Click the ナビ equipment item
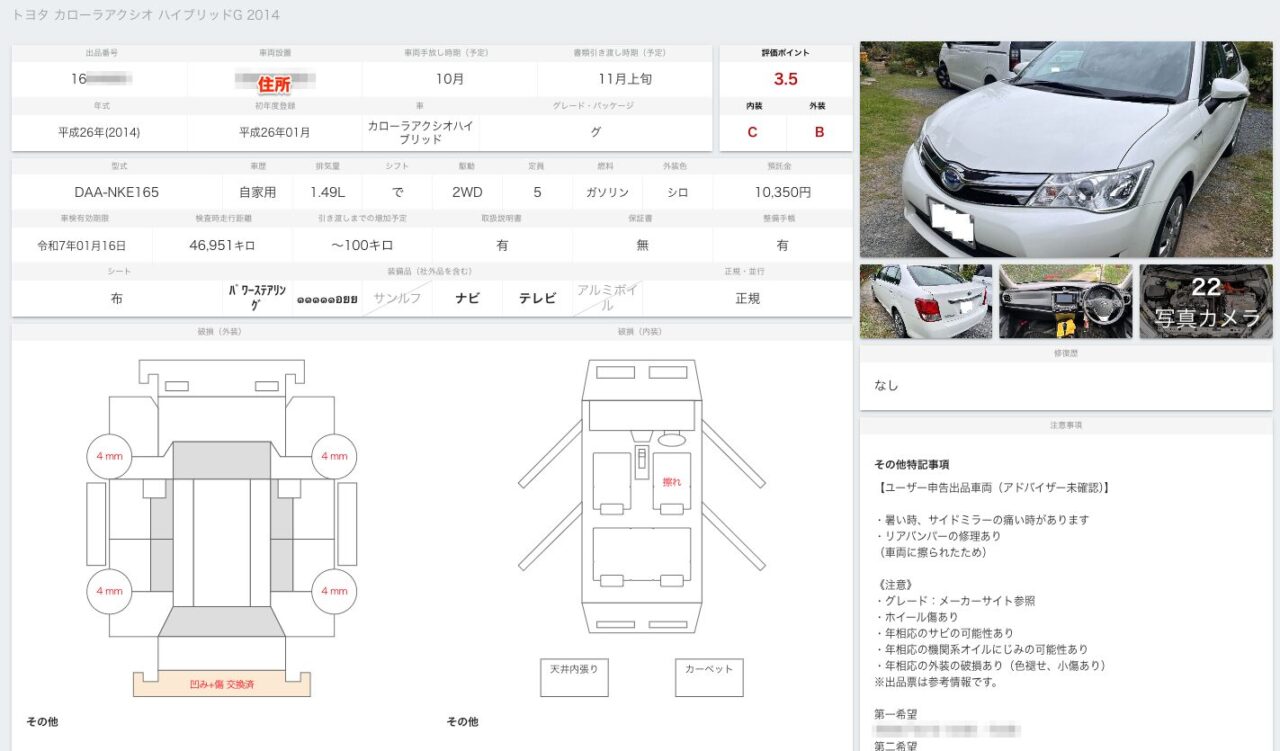This screenshot has height=751, width=1280. pos(467,298)
